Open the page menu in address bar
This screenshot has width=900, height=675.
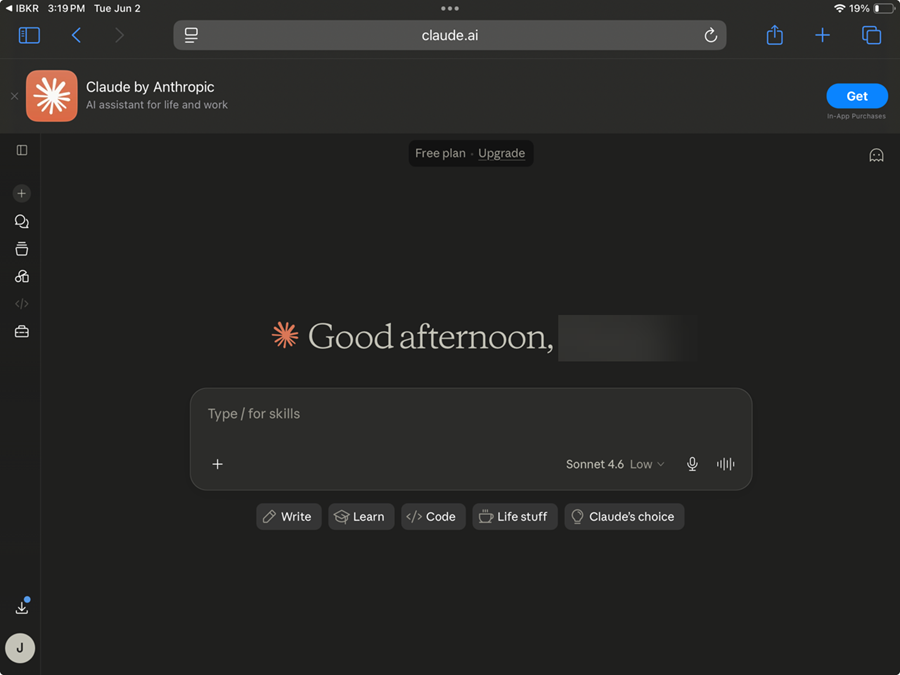click(191, 36)
